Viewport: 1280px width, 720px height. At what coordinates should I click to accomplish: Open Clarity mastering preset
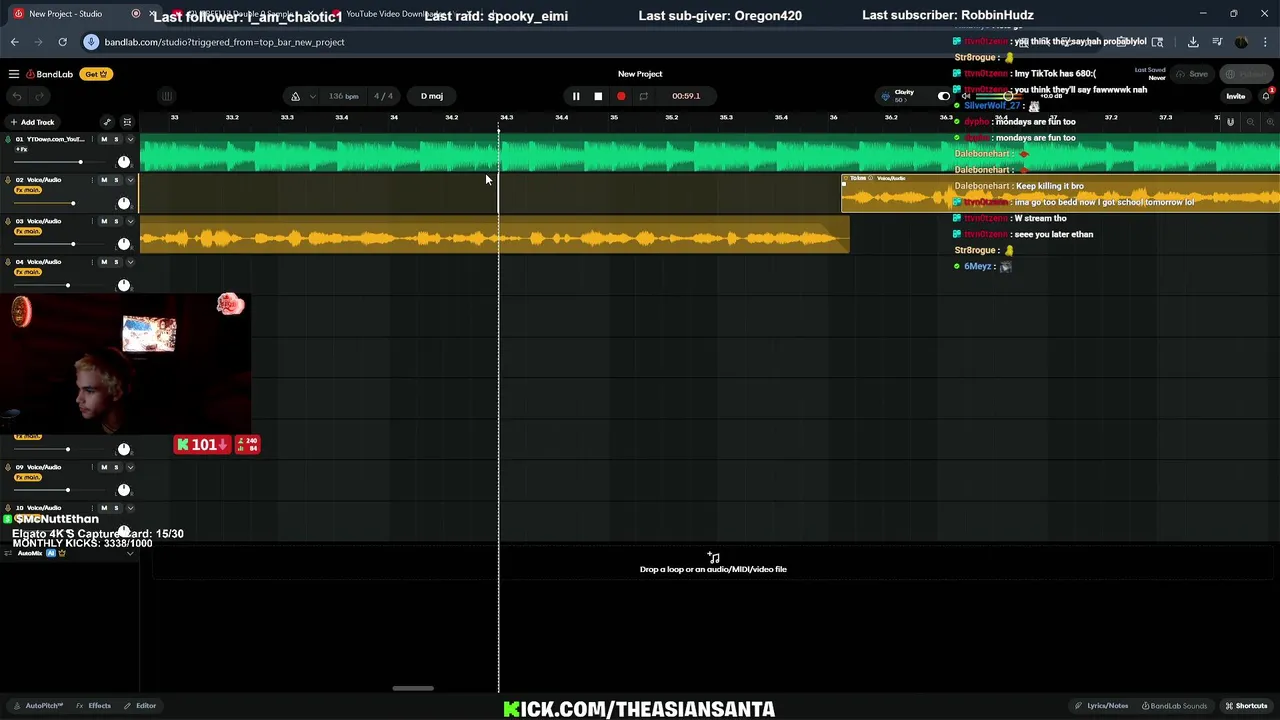click(904, 95)
